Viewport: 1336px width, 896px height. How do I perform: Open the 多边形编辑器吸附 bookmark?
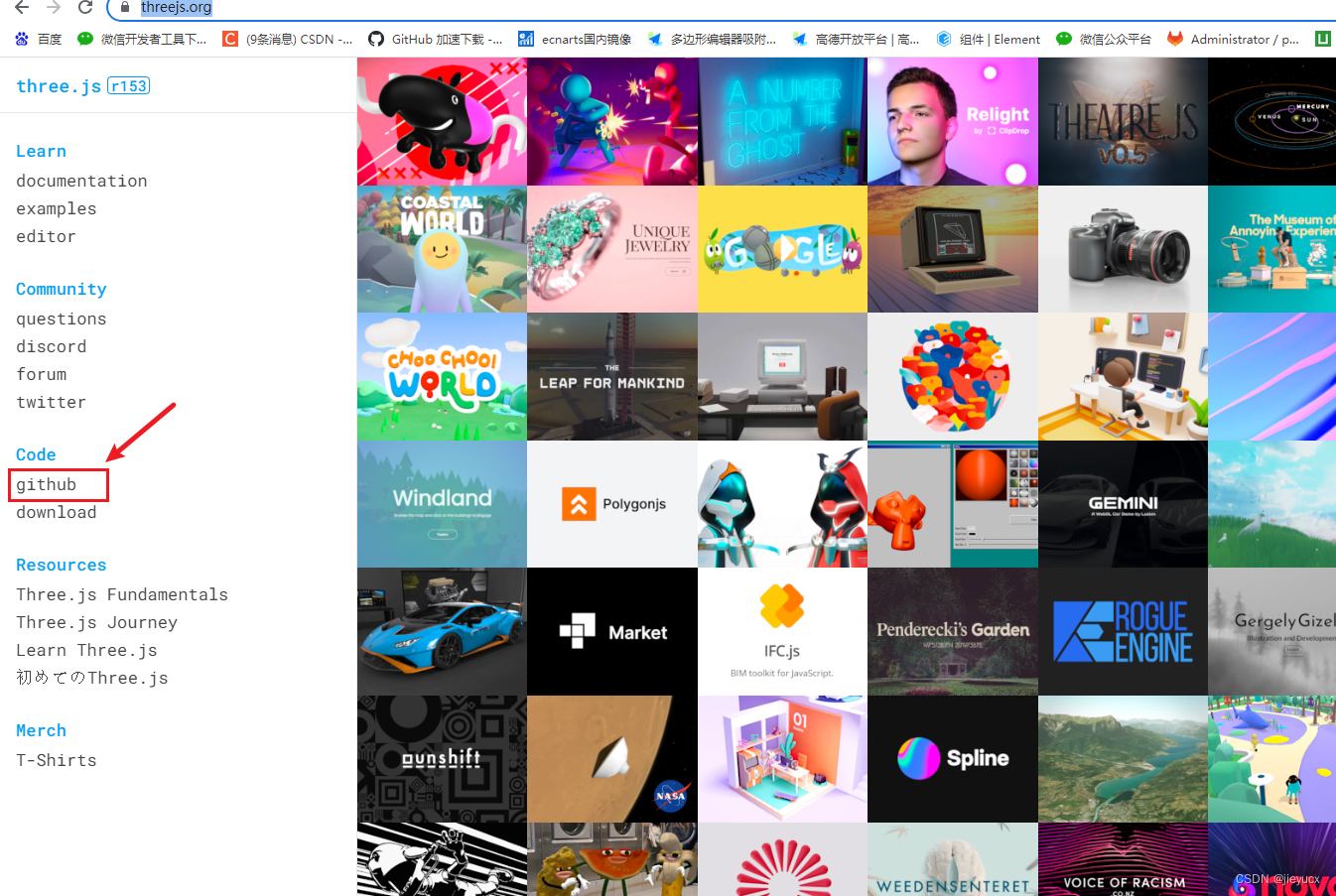click(712, 39)
